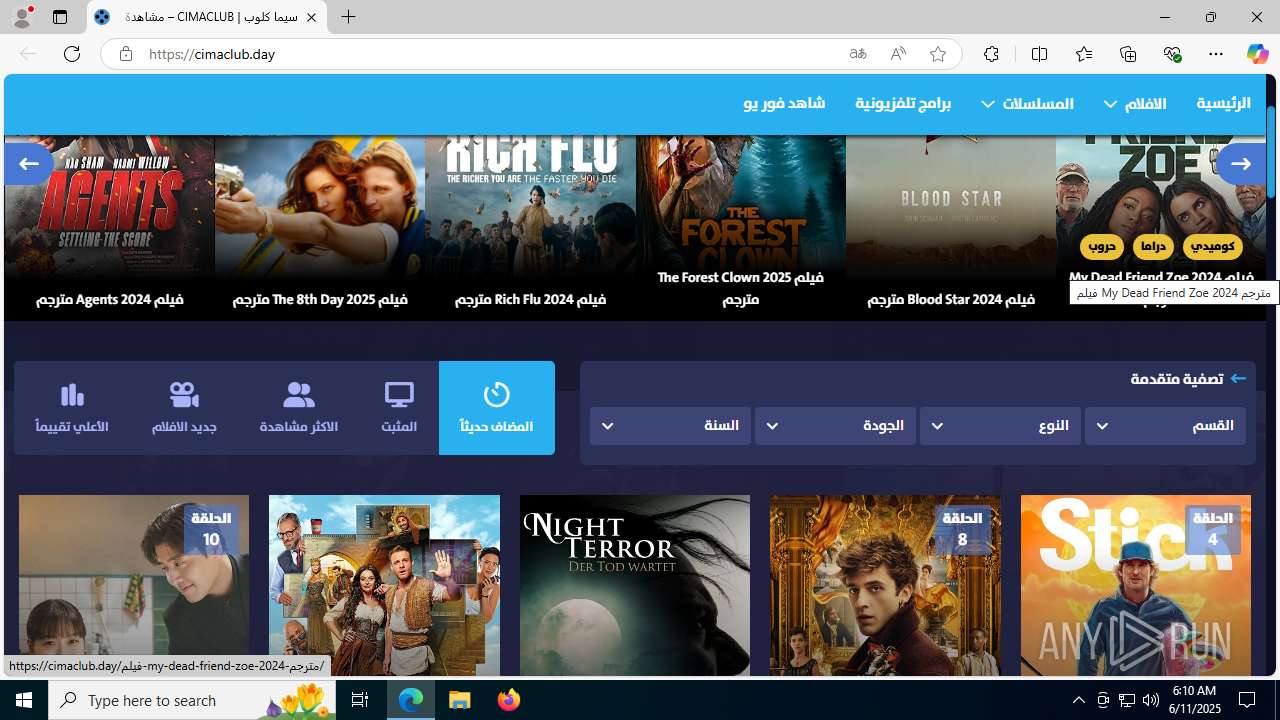Expand the الافلام menu
The image size is (1280, 720).
1135,104
